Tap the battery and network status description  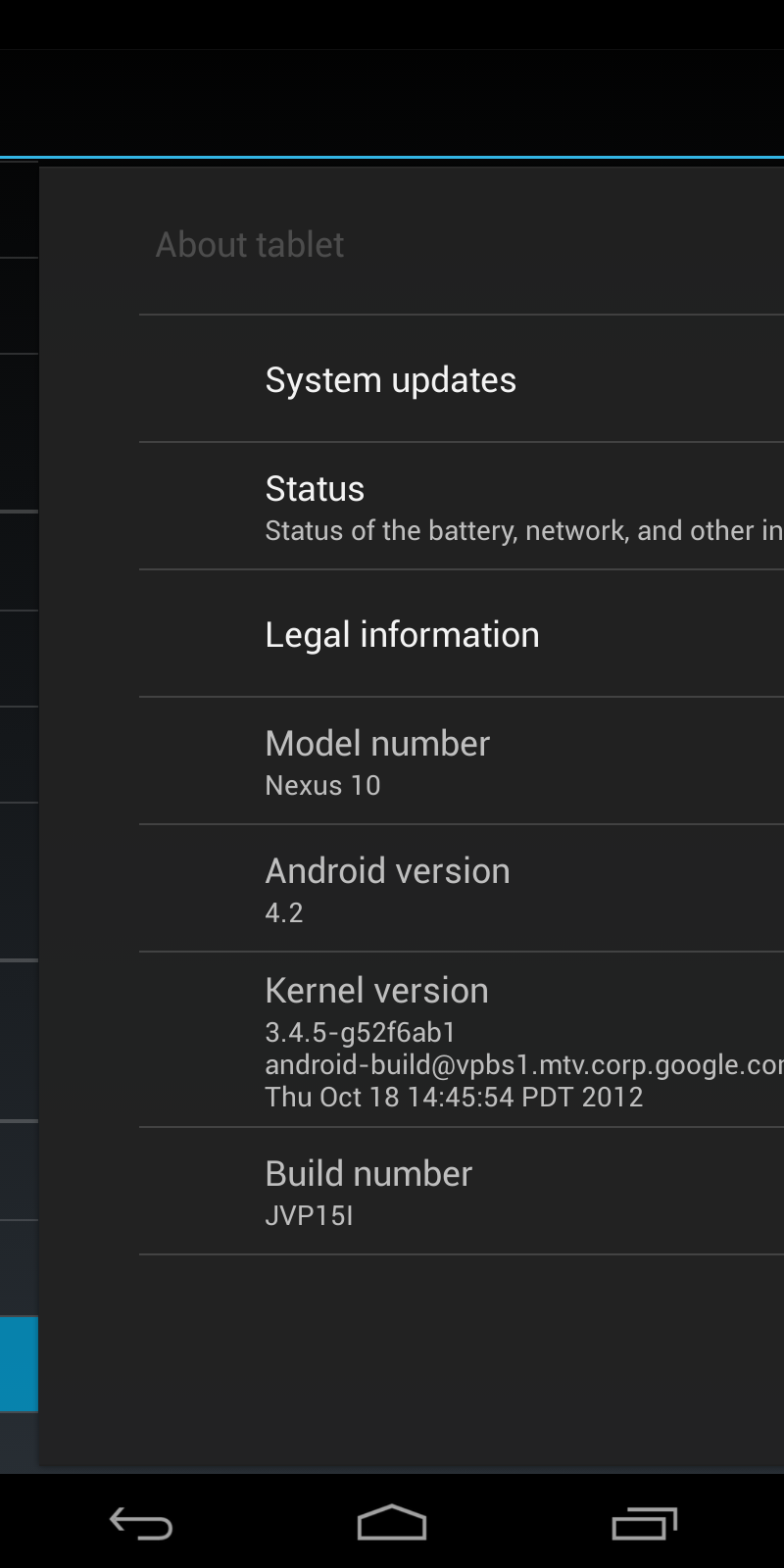524,530
